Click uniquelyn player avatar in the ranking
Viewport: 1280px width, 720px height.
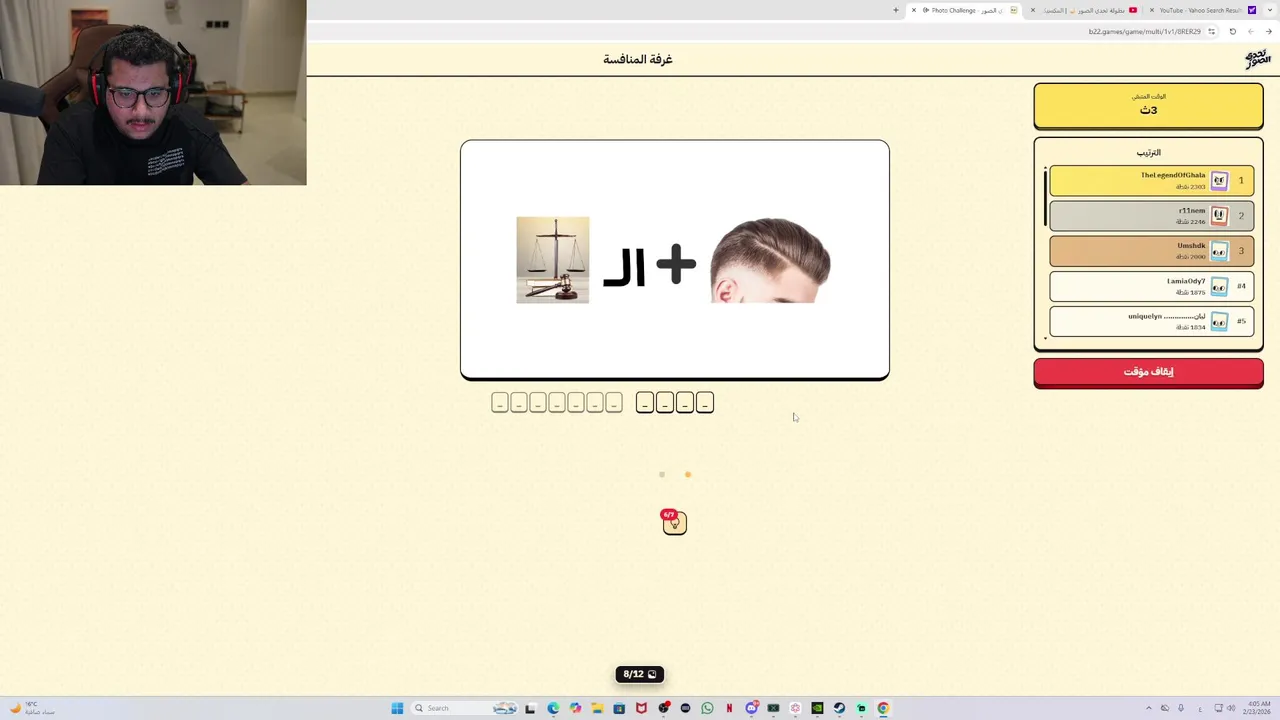tap(1219, 322)
